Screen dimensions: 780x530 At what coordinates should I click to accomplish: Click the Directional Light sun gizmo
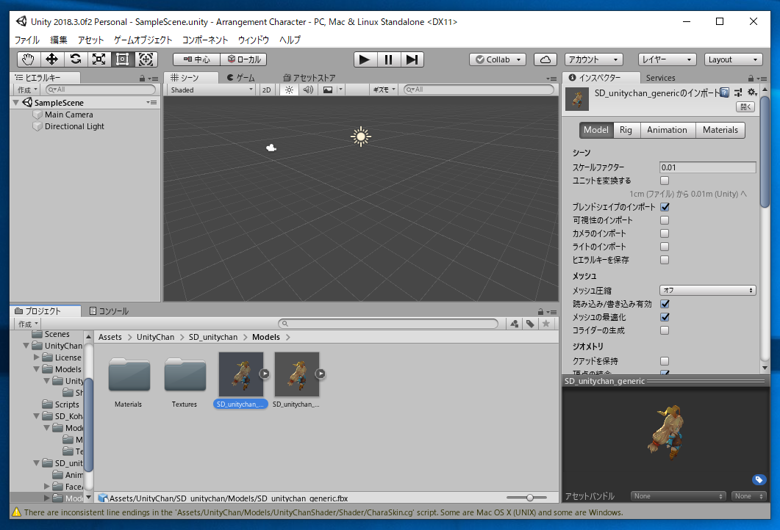coord(361,136)
